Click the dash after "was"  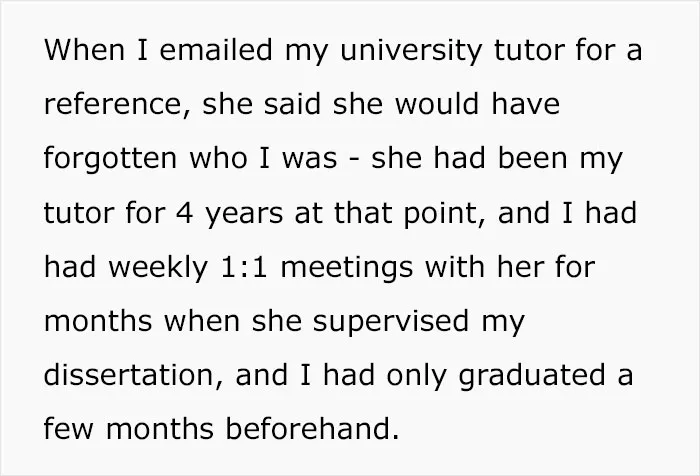point(354,160)
